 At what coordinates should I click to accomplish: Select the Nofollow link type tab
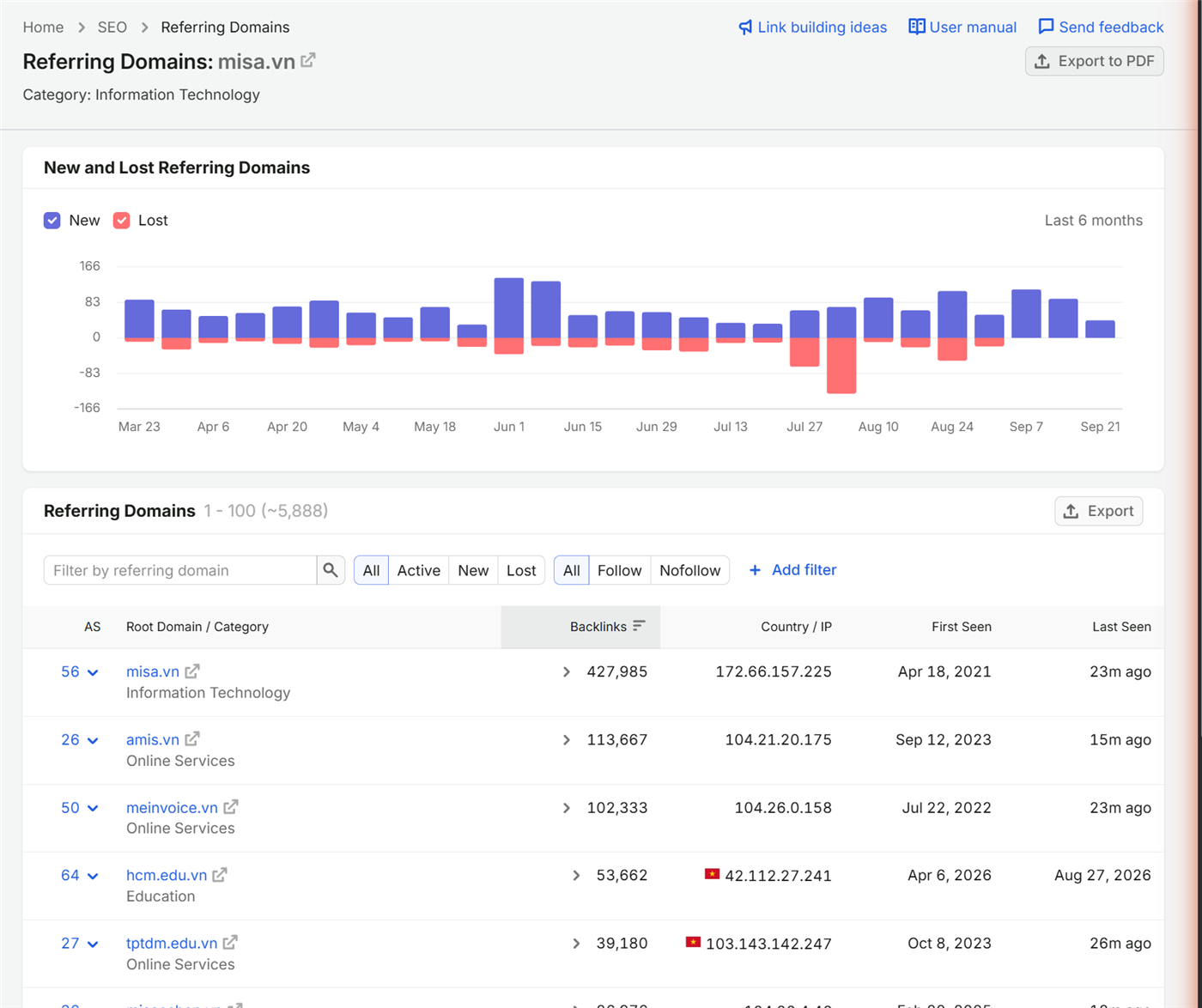(690, 570)
